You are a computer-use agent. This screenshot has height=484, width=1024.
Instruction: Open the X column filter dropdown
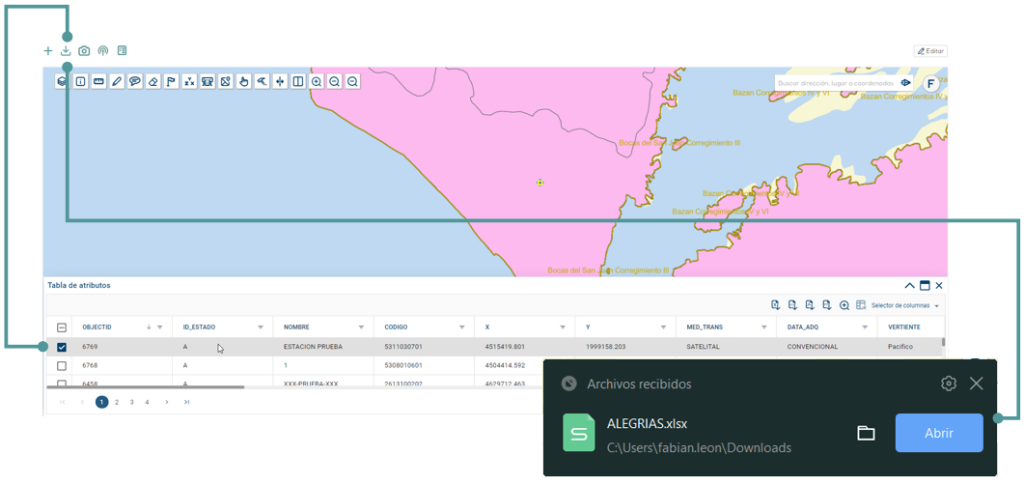pyautogui.click(x=562, y=327)
